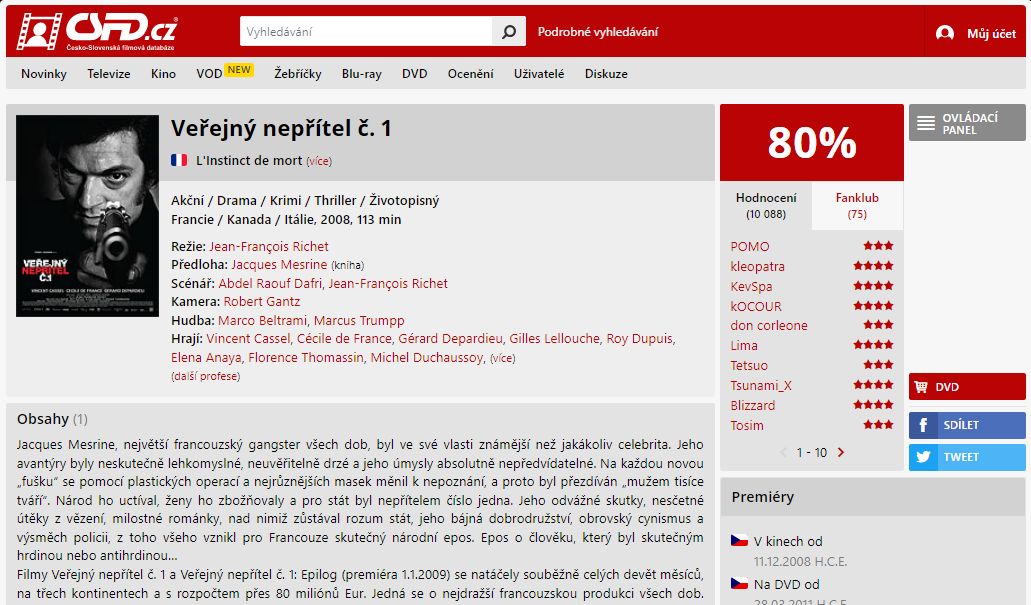Open Podrobné vyhledávání link
Screen dimensions: 1031x605
597,32
